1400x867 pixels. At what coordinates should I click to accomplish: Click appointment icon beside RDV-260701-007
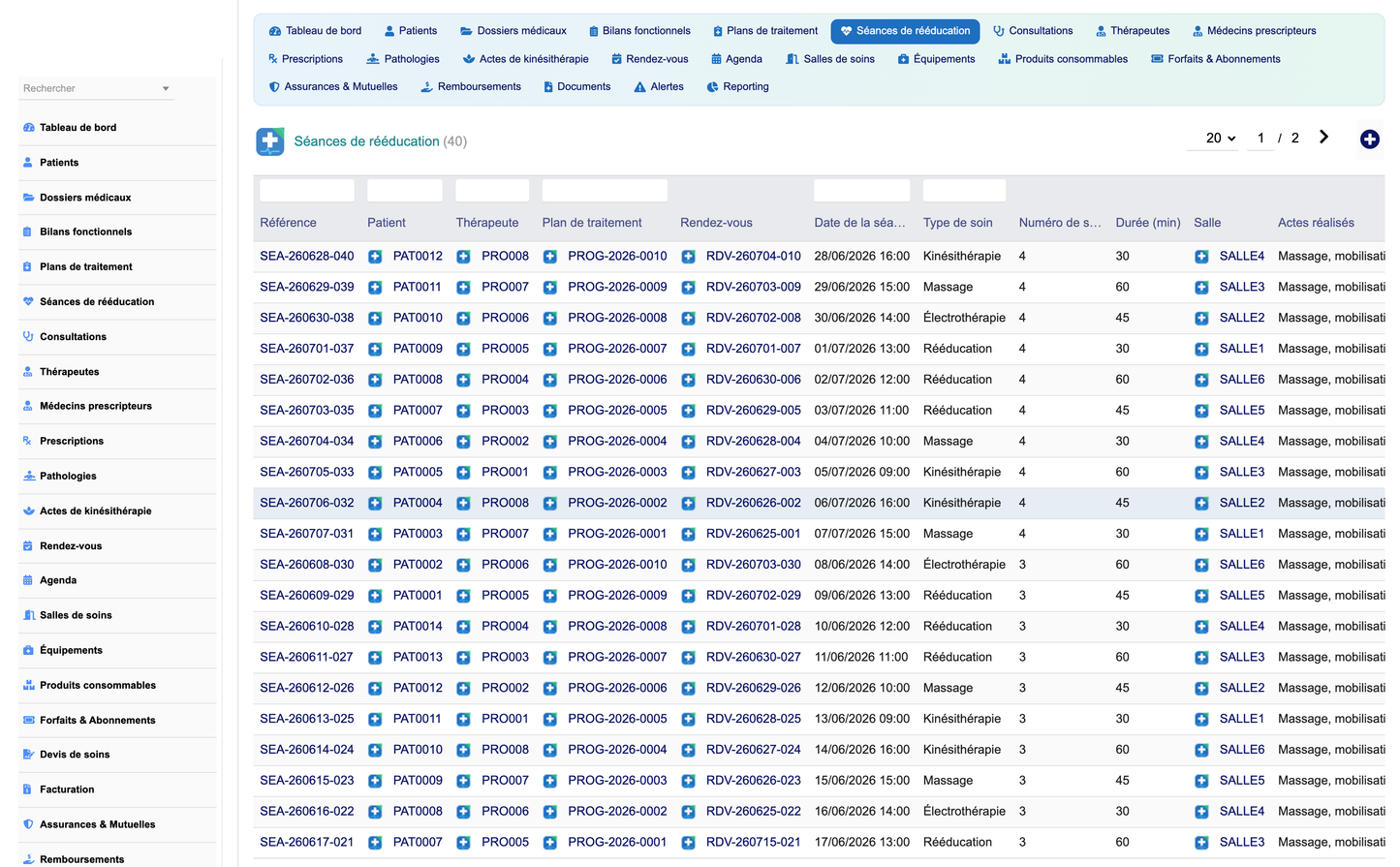pyautogui.click(x=688, y=349)
